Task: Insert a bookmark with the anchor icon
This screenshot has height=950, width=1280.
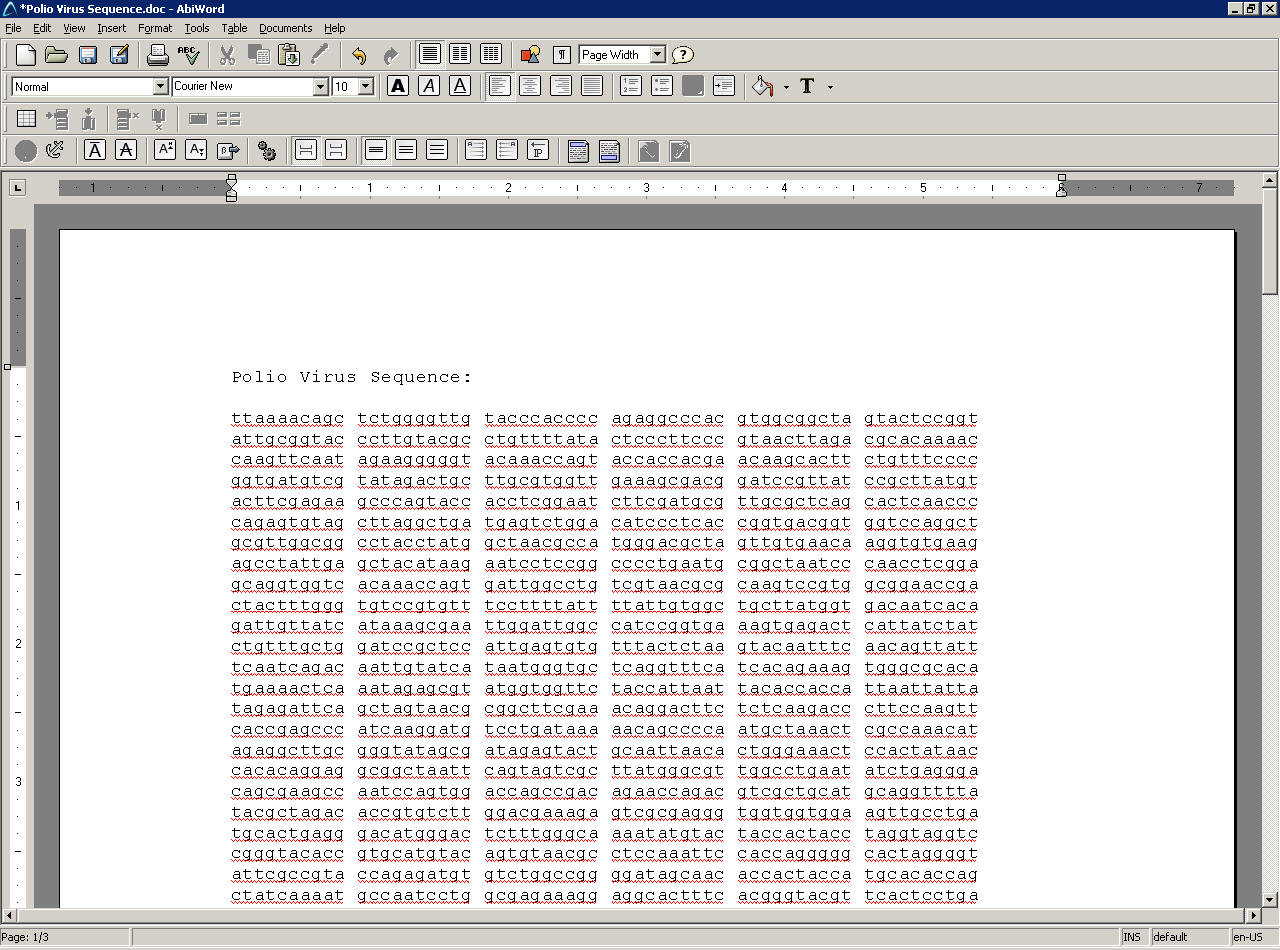Action: coord(56,151)
